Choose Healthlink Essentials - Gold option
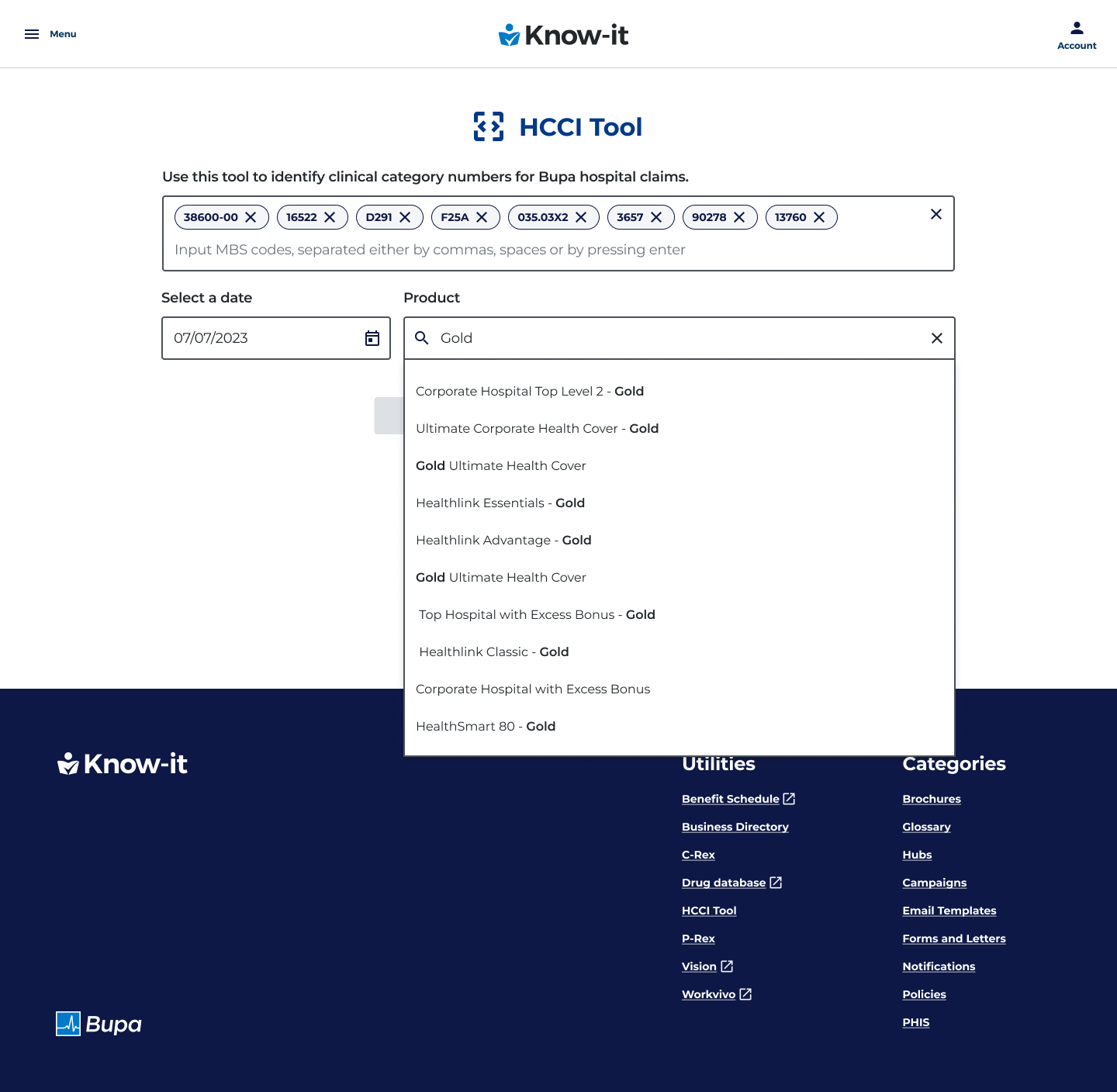The image size is (1117, 1092). pyautogui.click(x=500, y=503)
